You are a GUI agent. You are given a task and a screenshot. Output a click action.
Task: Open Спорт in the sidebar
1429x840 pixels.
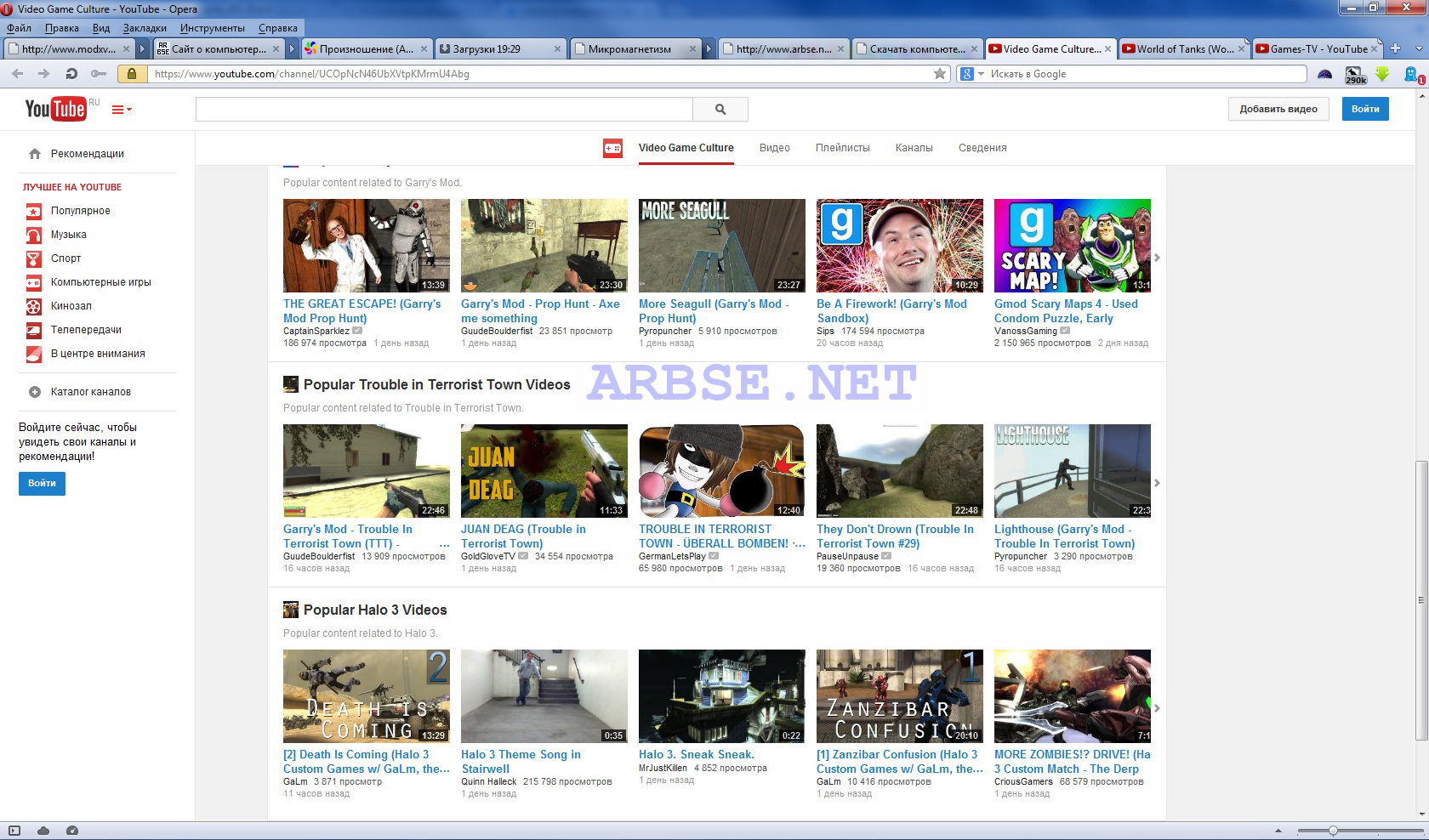[65, 258]
